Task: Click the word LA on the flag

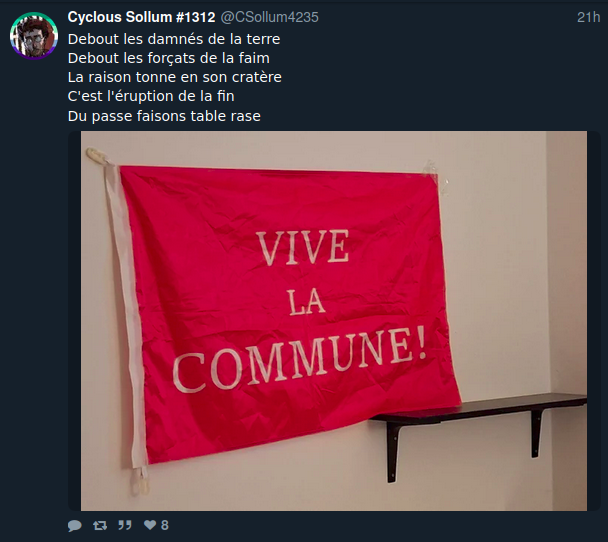Action: 306,302
